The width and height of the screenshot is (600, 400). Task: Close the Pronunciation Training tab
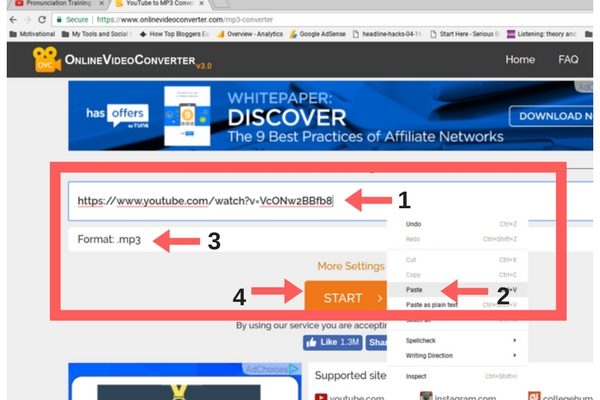click(101, 3)
